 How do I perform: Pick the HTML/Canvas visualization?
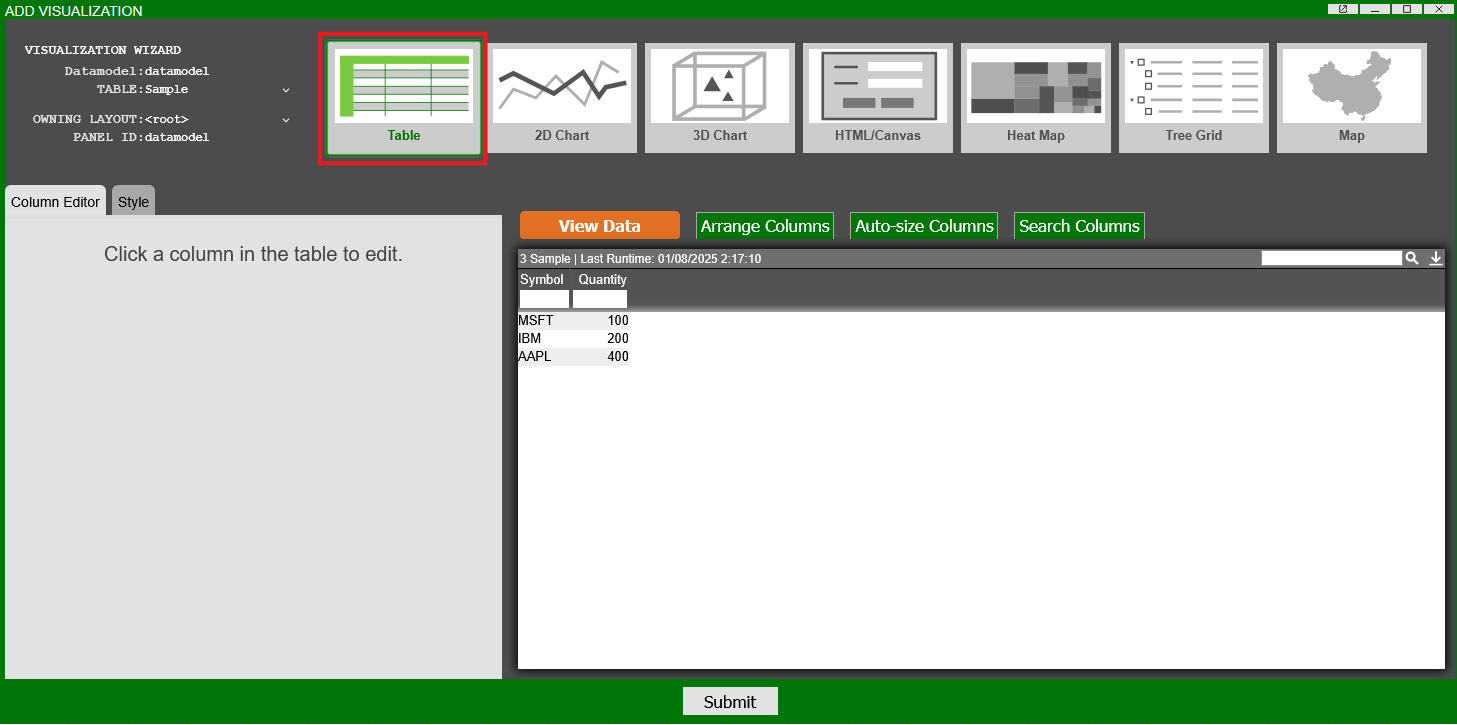877,97
